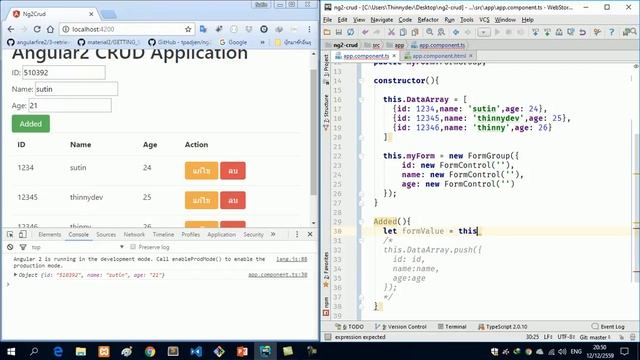This screenshot has height=360, width=640.
Task: Click Chrome's back arrow
Action: tap(11, 29)
